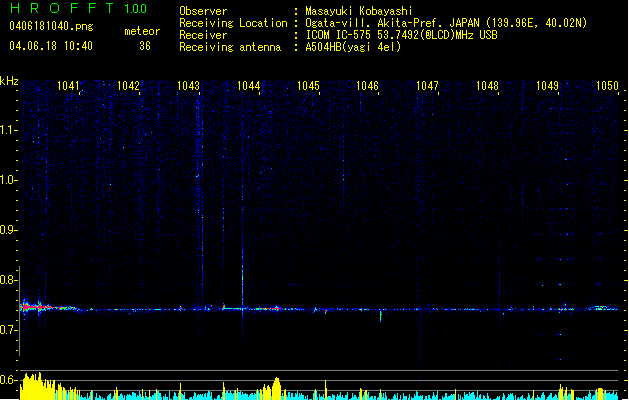Click the 1046 time axis marker
This screenshot has width=629, height=400.
click(367, 86)
